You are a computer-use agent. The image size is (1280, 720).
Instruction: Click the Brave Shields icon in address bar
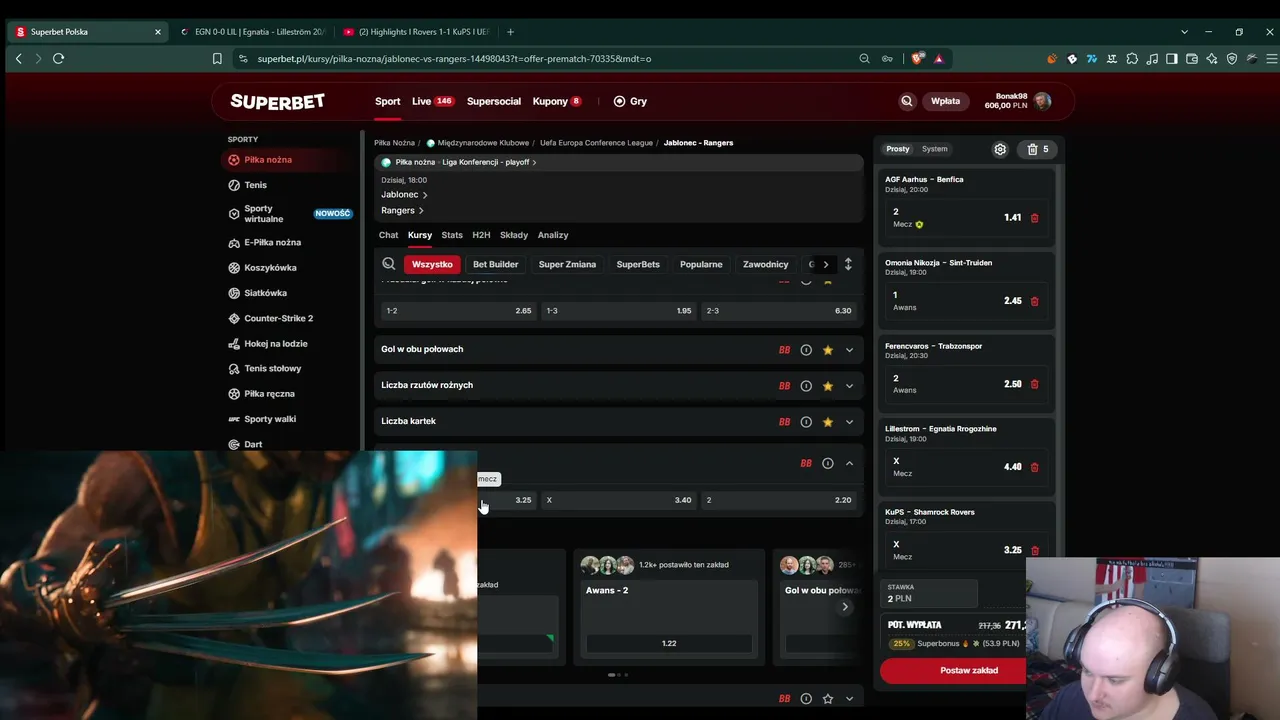coord(917,59)
